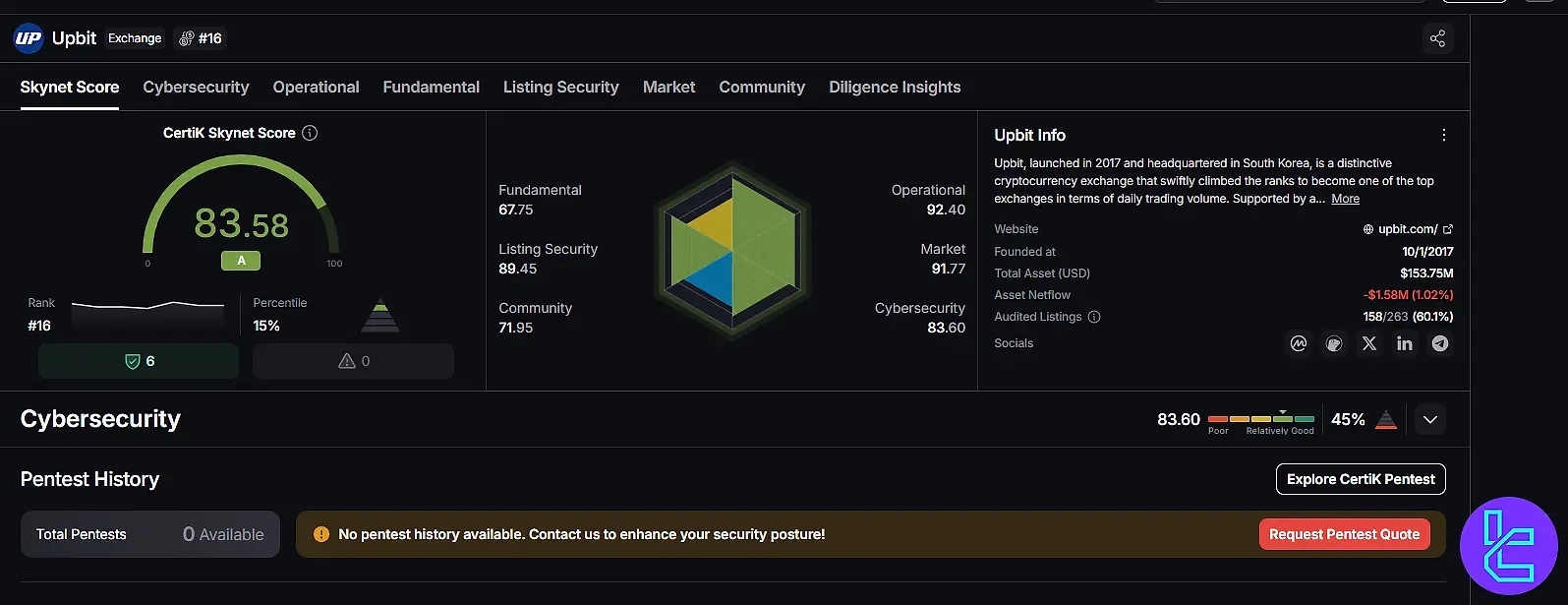Click the share icon in the header
Screen dimensions: 1568x605
(1437, 38)
